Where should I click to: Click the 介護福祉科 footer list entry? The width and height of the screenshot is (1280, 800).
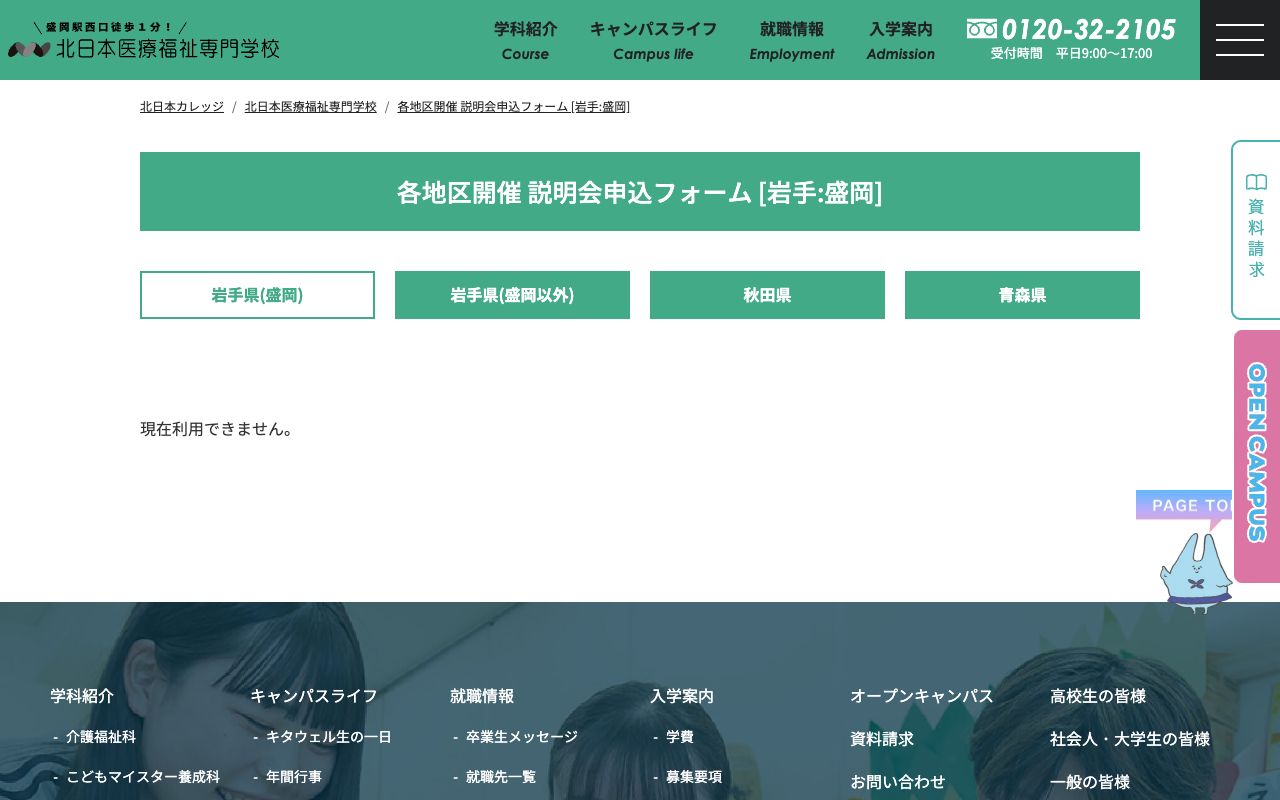point(101,737)
